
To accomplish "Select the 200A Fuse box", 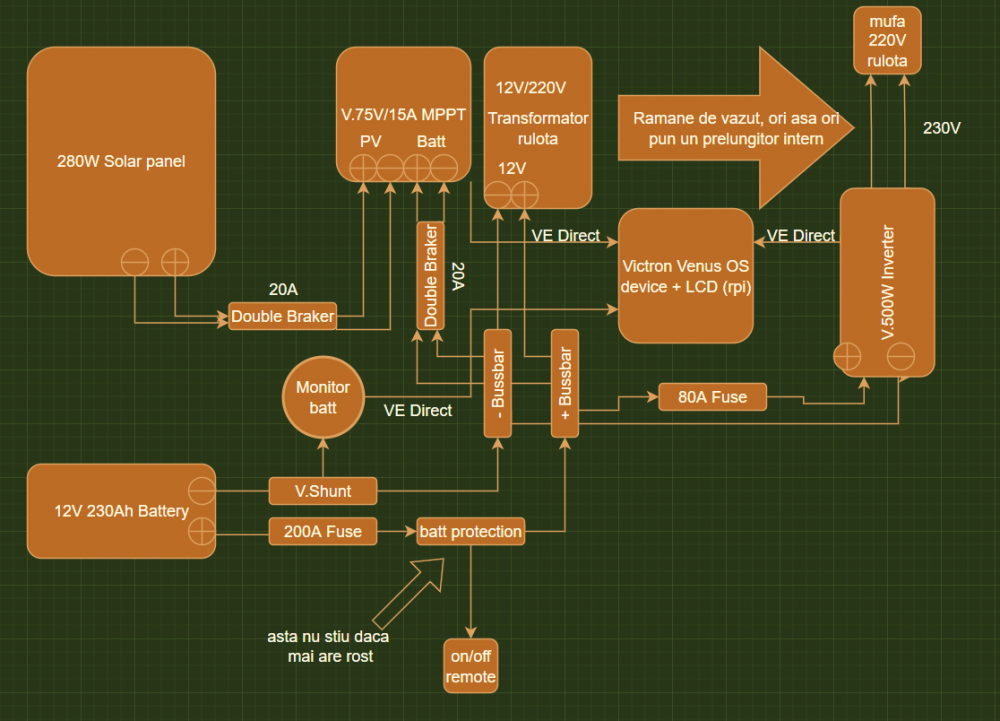I will [x=322, y=532].
